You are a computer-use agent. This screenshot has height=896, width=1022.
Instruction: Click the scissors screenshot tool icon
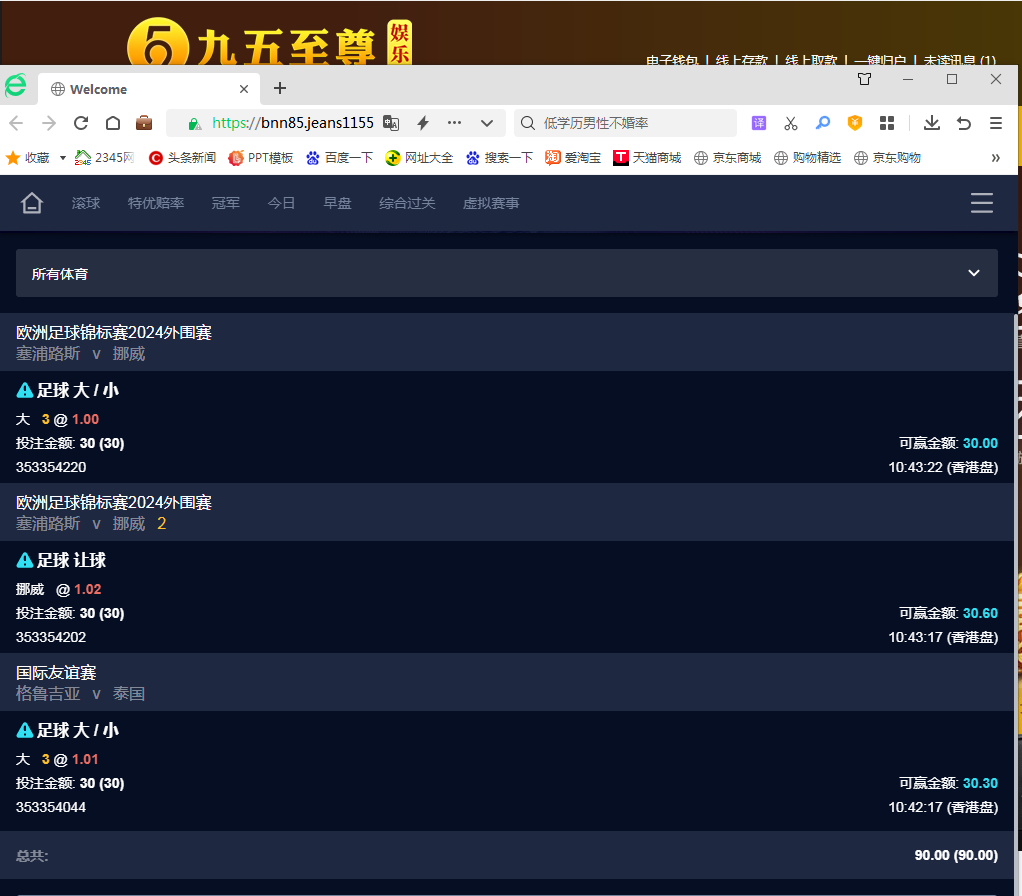(x=791, y=123)
